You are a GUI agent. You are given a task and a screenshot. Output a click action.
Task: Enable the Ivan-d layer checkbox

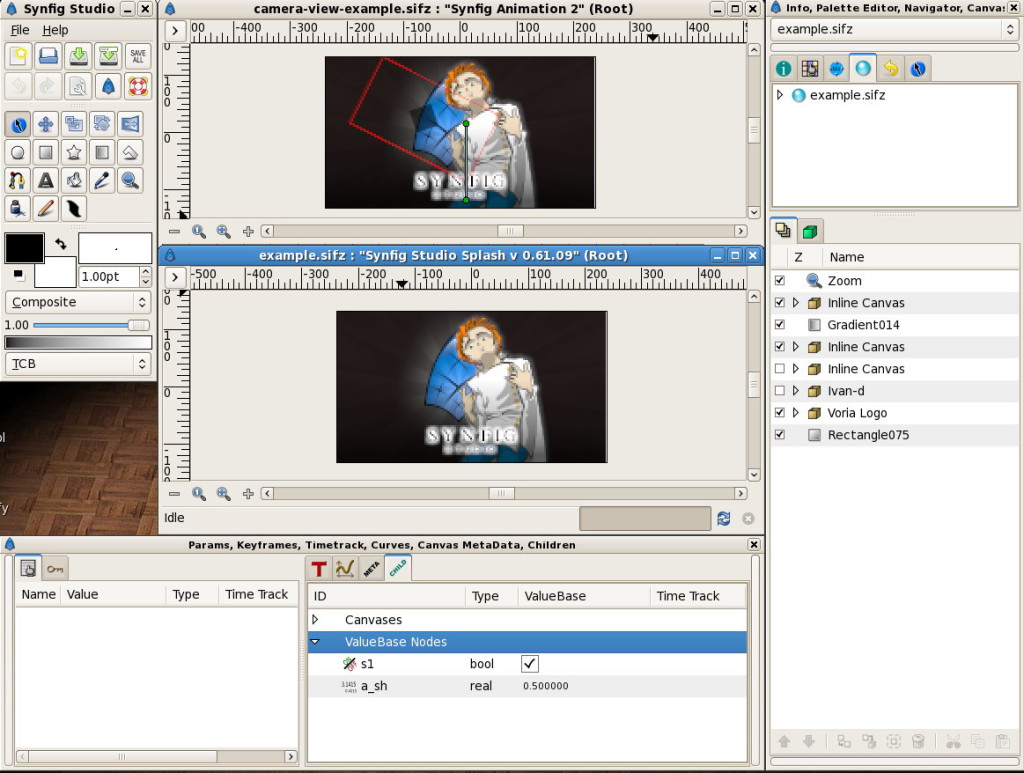click(x=780, y=390)
